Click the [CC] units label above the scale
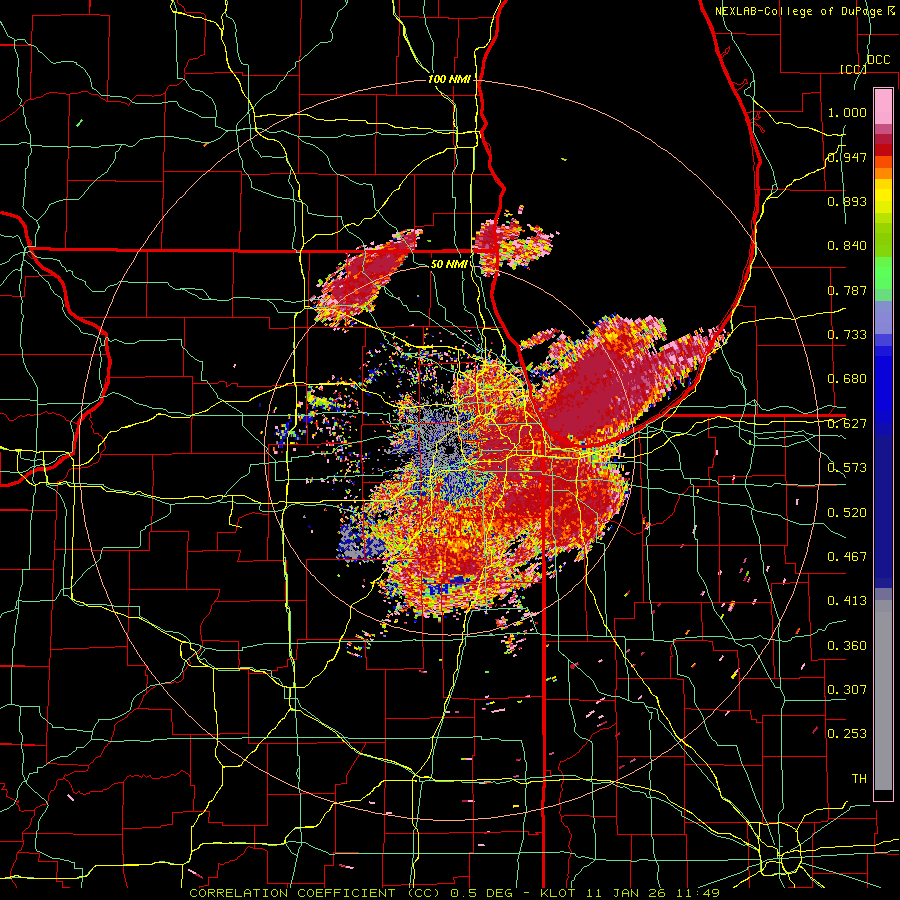900x900 pixels. click(853, 69)
